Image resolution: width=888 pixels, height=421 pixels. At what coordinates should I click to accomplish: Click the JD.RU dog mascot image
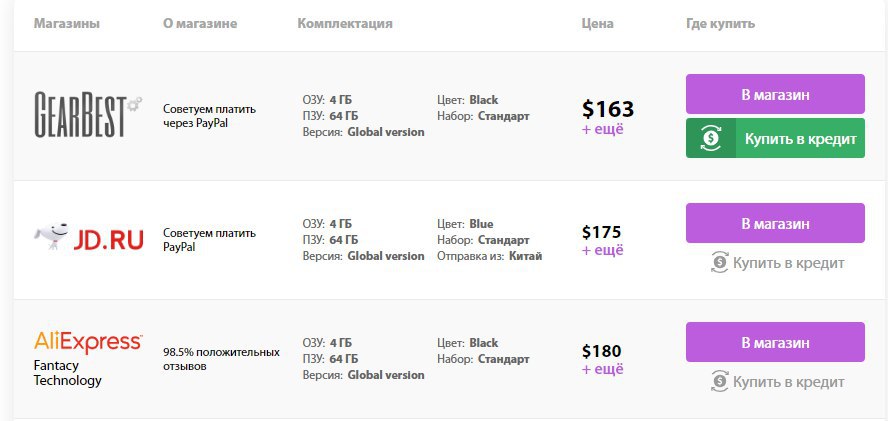(x=52, y=236)
